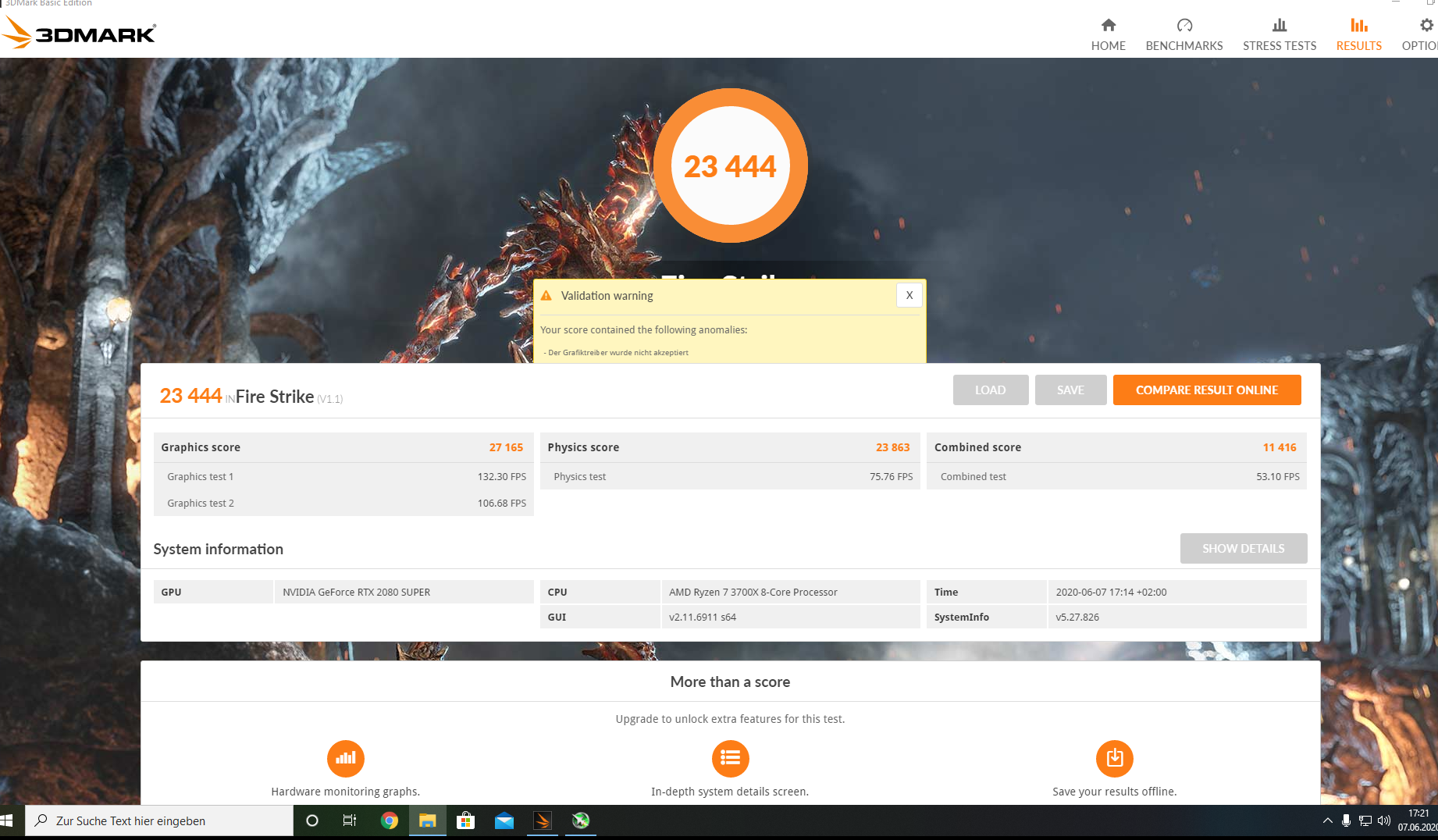
Task: Open Cortana circle icon in taskbar
Action: point(312,820)
